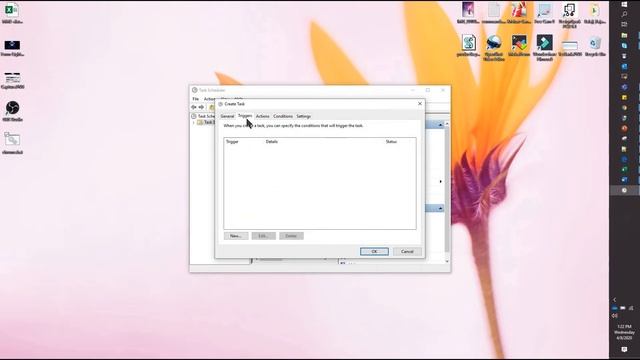Open the submenu arrow in Actions pane
Image resolution: width=640 pixels, height=360 pixels.
pos(440,181)
